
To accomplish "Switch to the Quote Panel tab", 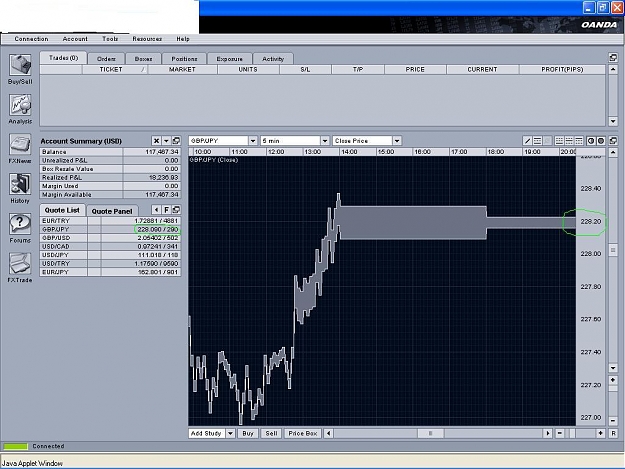I will [112, 211].
